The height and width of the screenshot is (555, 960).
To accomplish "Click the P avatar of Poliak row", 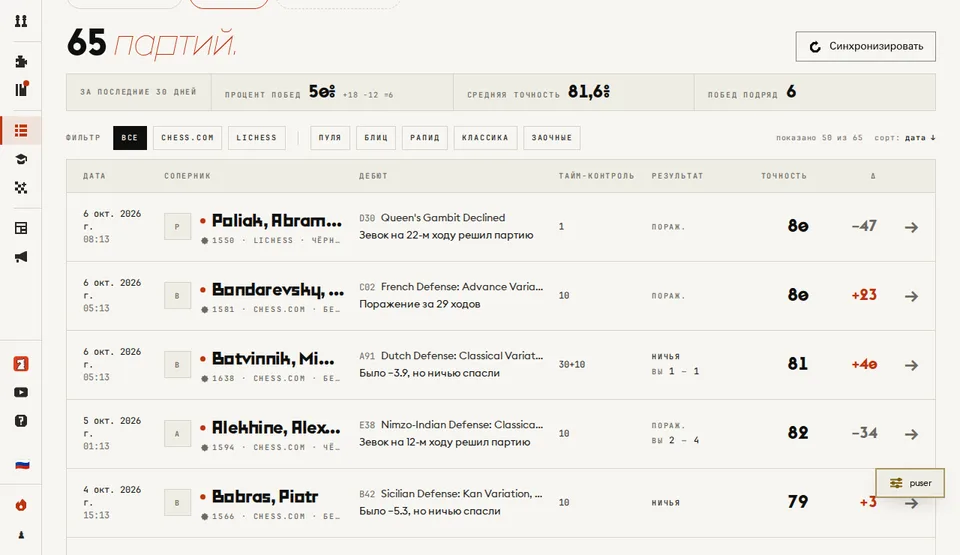I will point(177,227).
